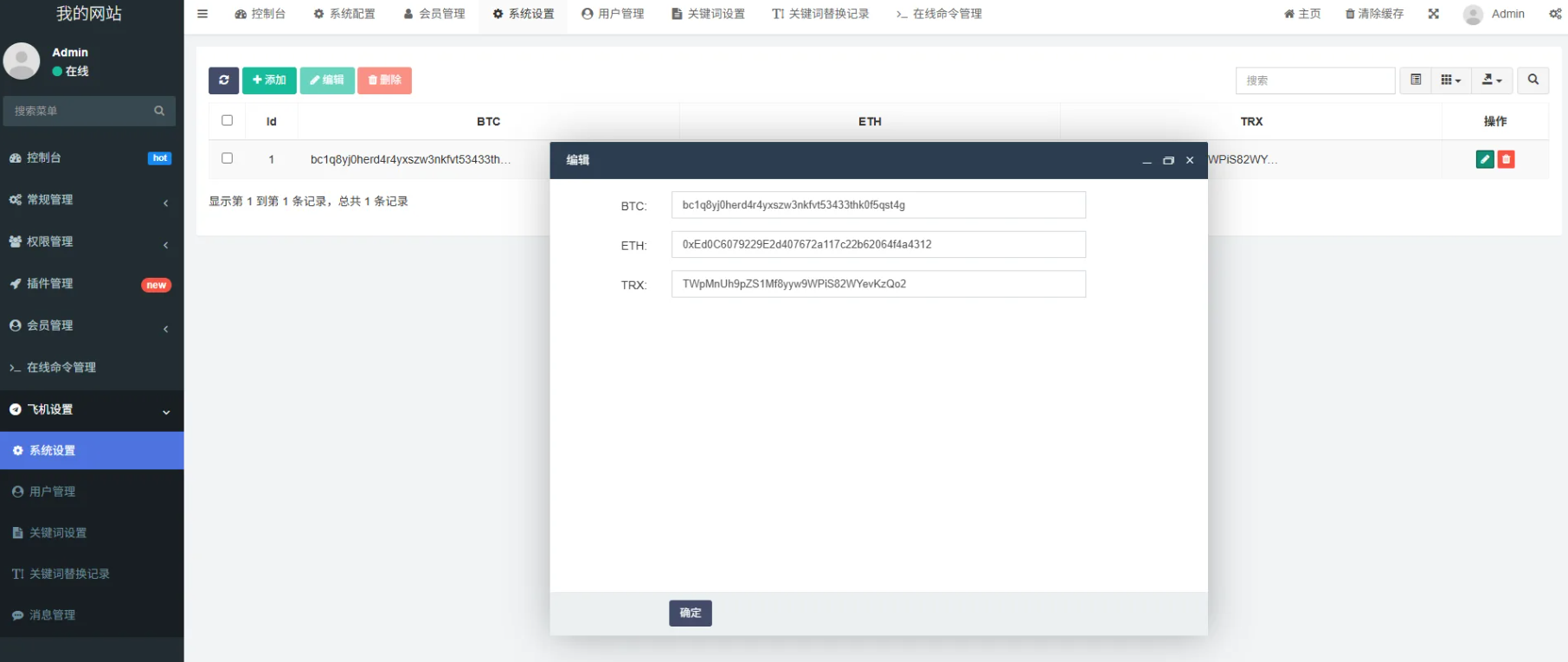Open the columns dropdown menu
The height and width of the screenshot is (662, 1568).
(x=1450, y=80)
